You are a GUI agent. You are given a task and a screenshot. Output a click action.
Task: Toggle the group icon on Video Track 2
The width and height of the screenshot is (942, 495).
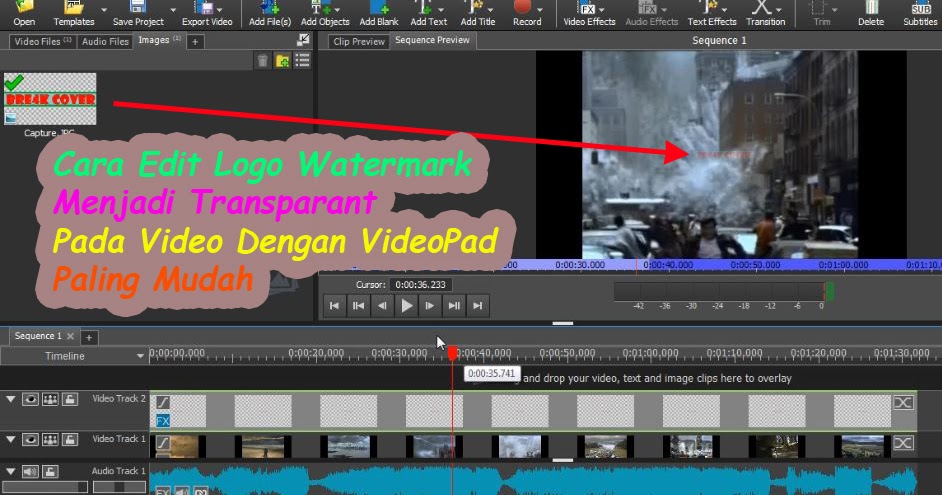pyautogui.click(x=50, y=399)
